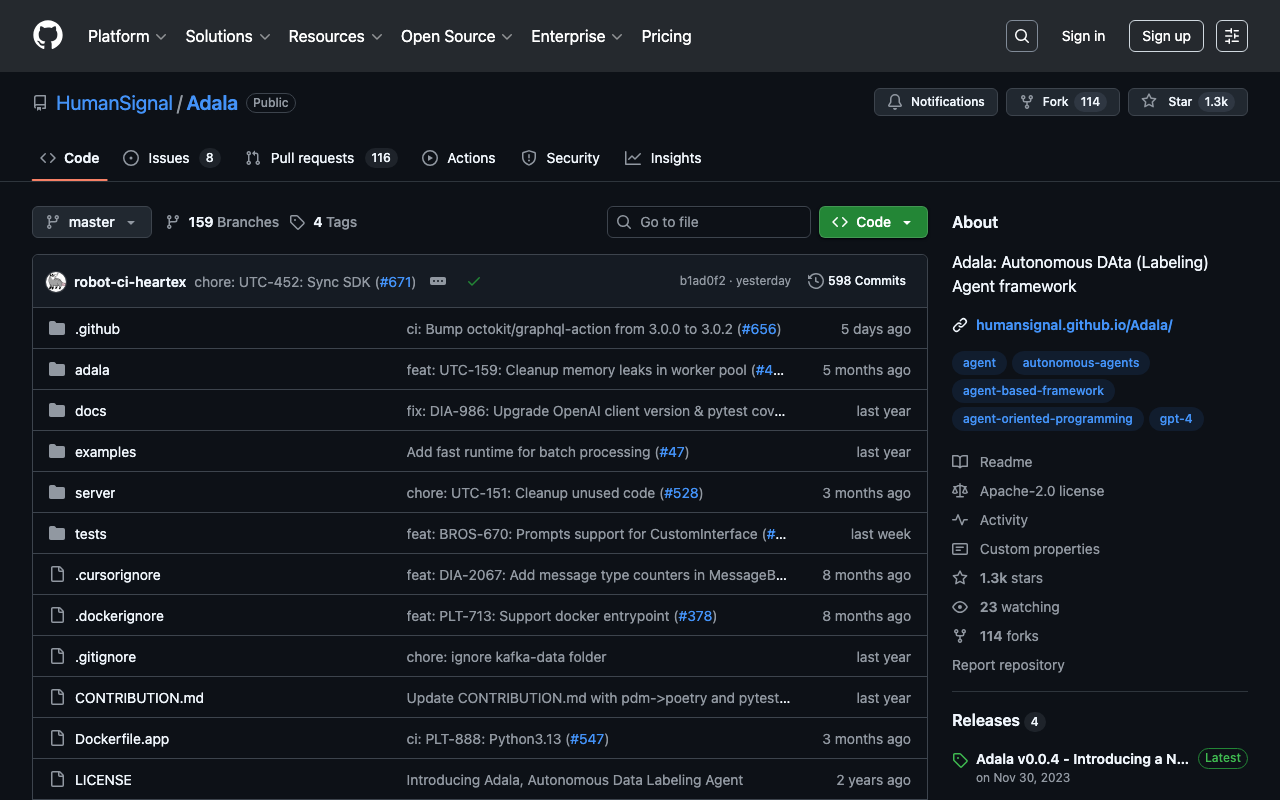Enable repository Notifications
The image size is (1280, 800).
tap(935, 102)
